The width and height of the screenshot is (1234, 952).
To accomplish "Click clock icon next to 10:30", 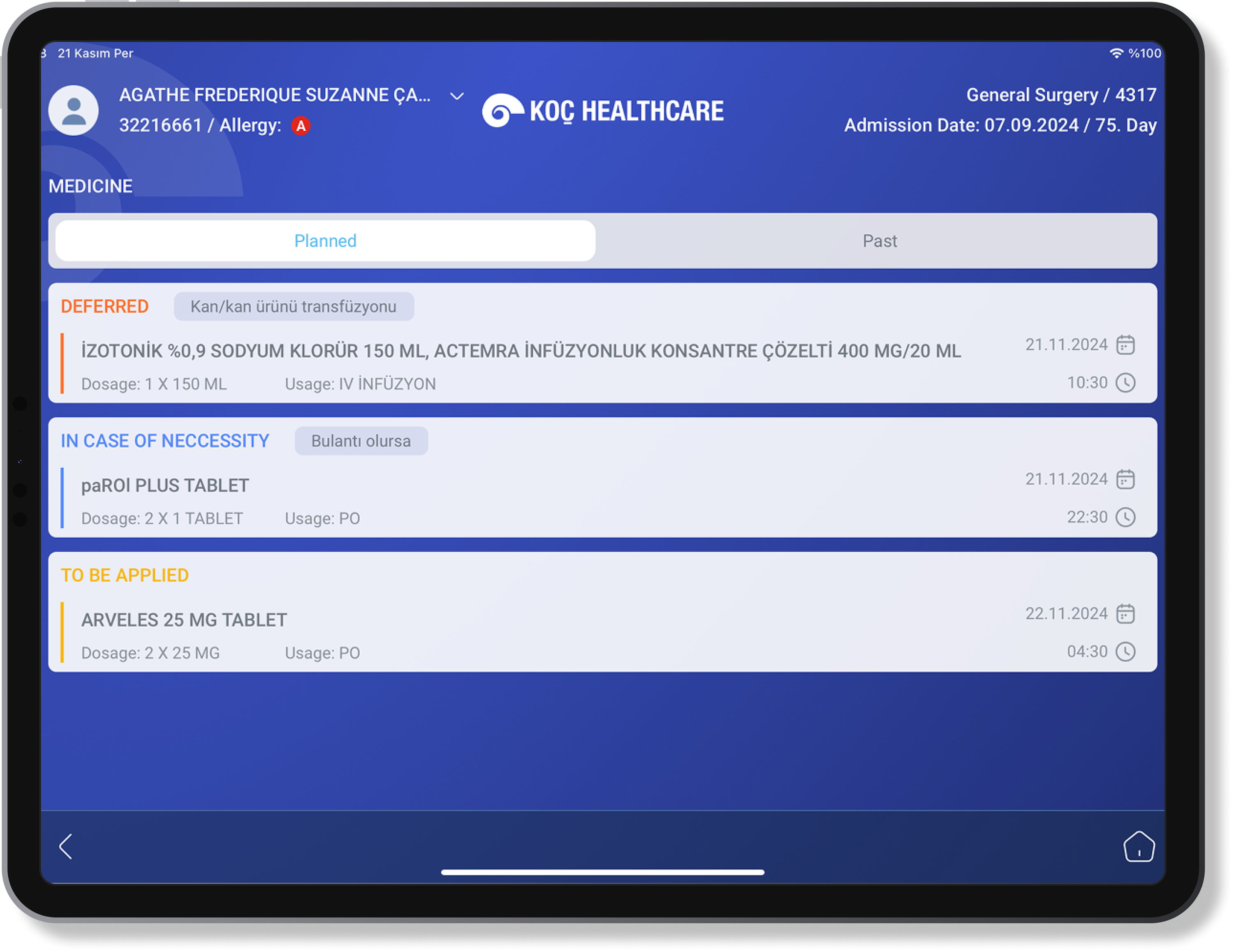I will click(x=1125, y=383).
